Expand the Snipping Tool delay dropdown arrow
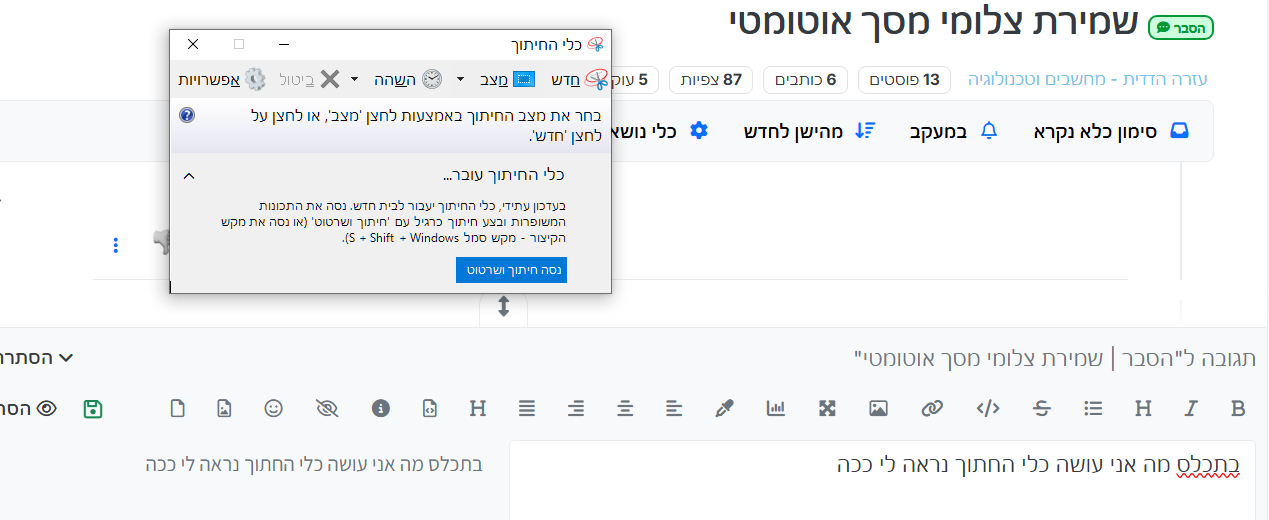The width and height of the screenshot is (1269, 520). coord(354,79)
